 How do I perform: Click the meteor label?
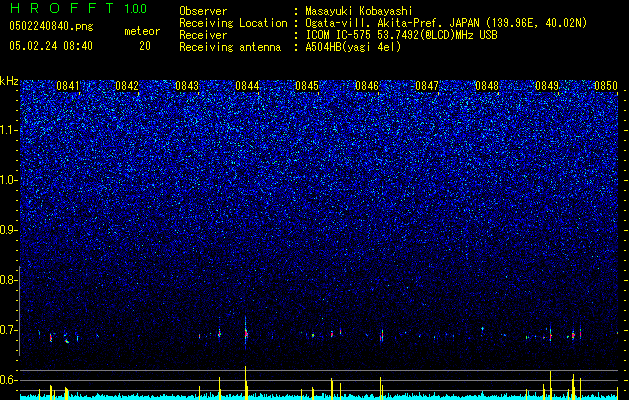(142, 31)
